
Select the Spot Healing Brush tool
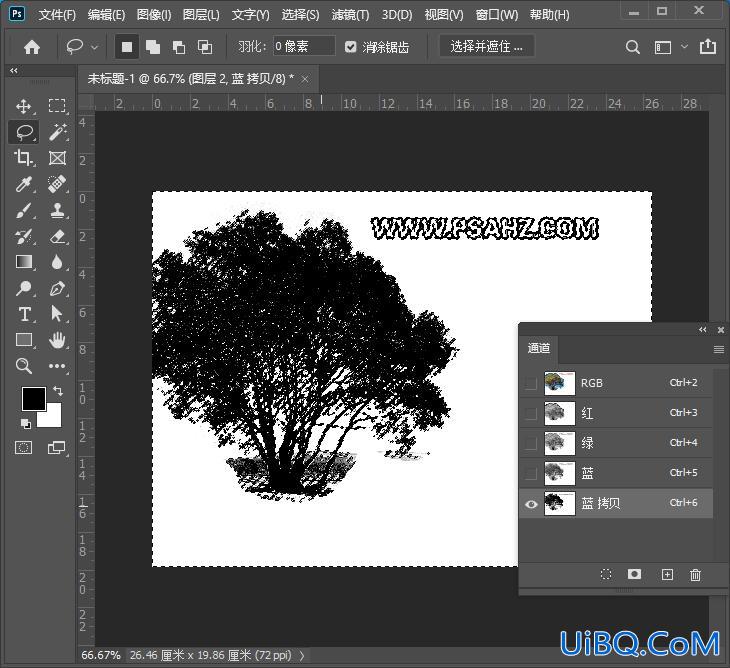tap(57, 184)
